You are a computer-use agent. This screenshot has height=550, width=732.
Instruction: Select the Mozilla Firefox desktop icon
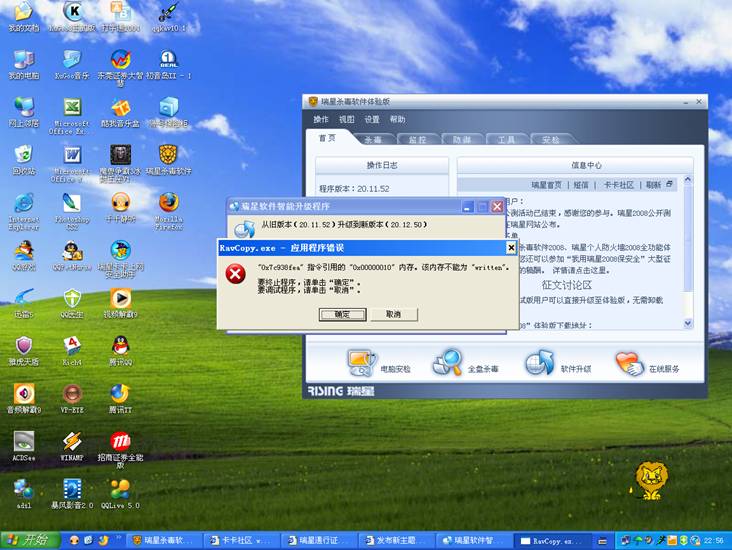[169, 211]
